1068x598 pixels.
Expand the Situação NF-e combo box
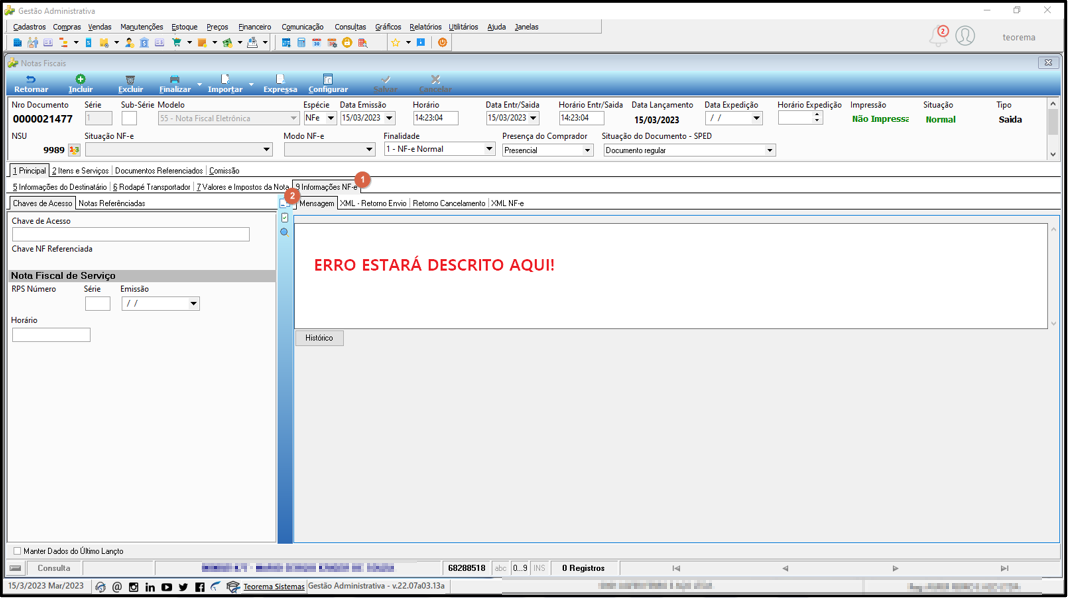[266, 149]
